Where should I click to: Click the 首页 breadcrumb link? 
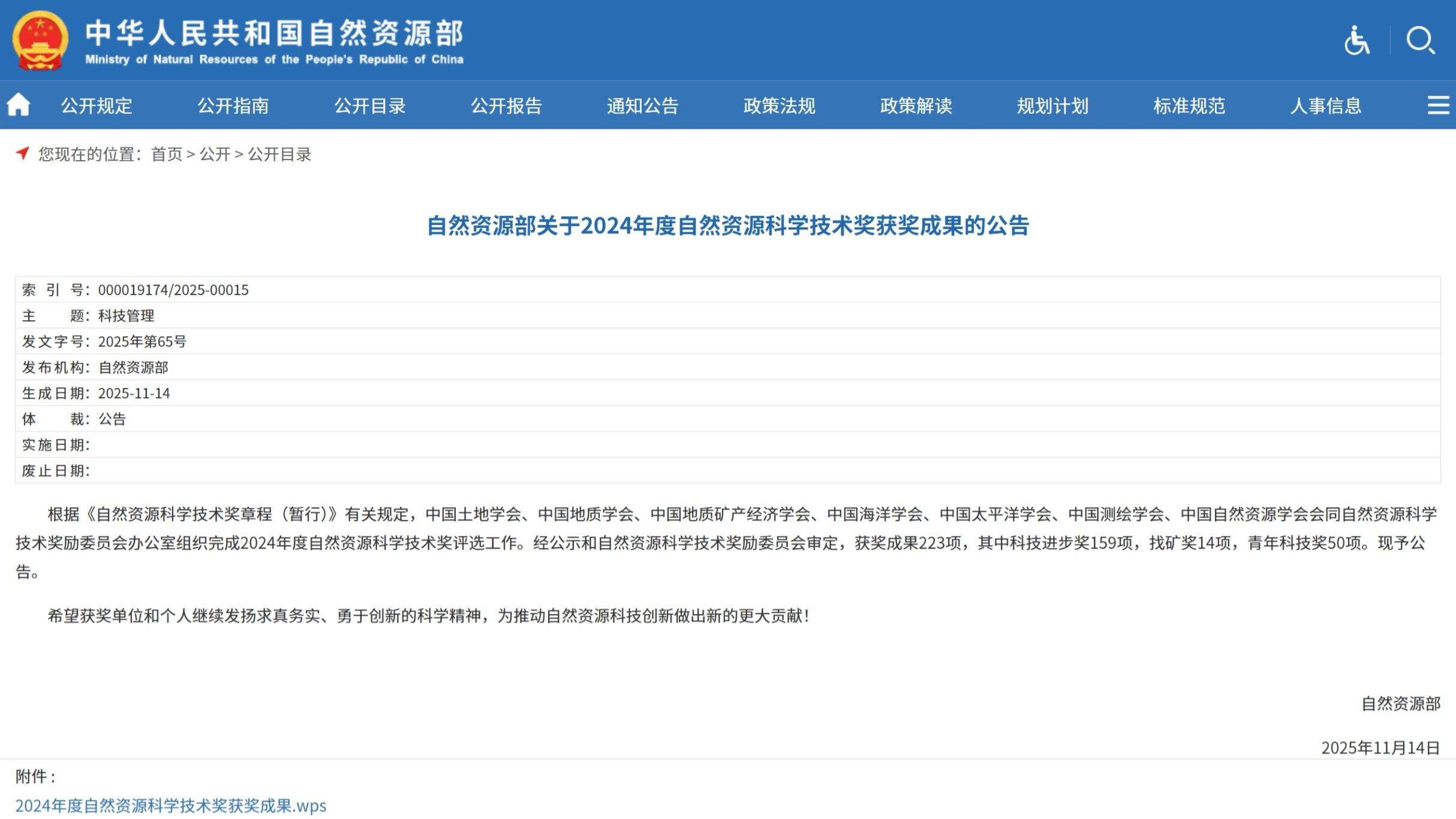tap(165, 155)
